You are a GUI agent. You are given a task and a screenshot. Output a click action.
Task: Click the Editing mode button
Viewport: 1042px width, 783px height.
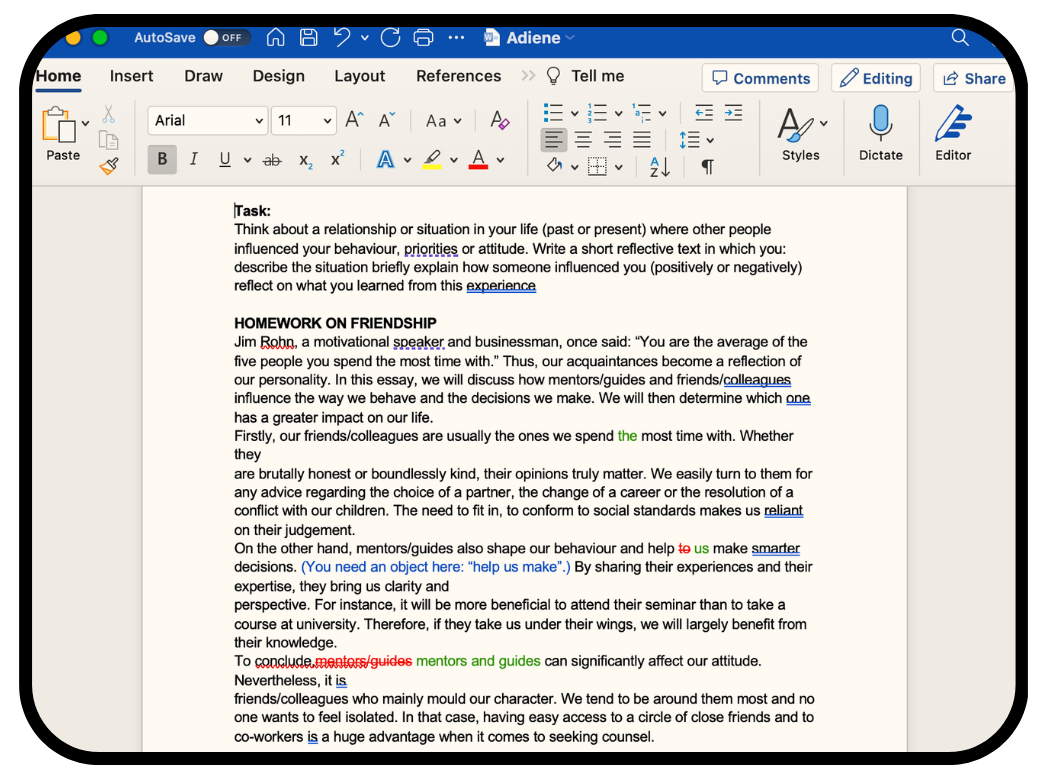[x=876, y=78]
